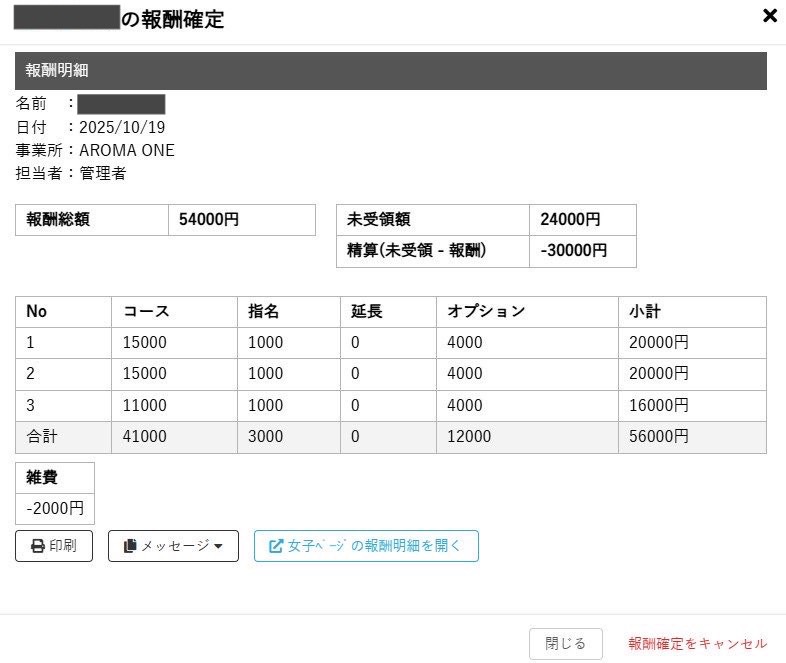The image size is (786, 663).
Task: Click the copy icon beside メッセージ
Action: (130, 546)
